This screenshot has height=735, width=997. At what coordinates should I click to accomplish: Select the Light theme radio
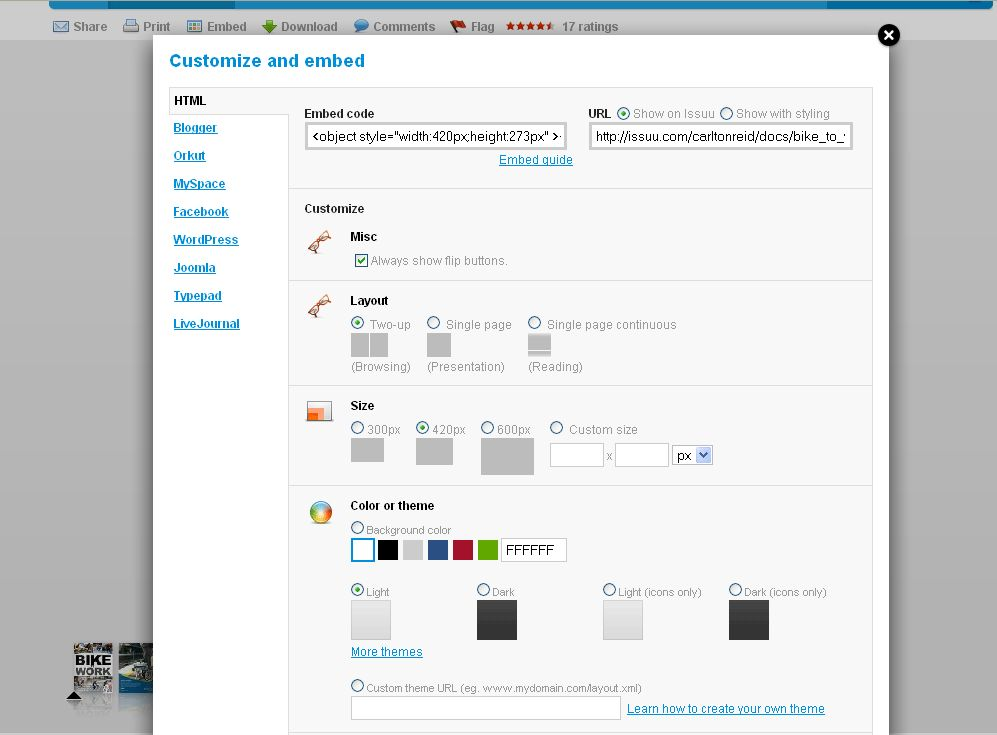[357, 590]
